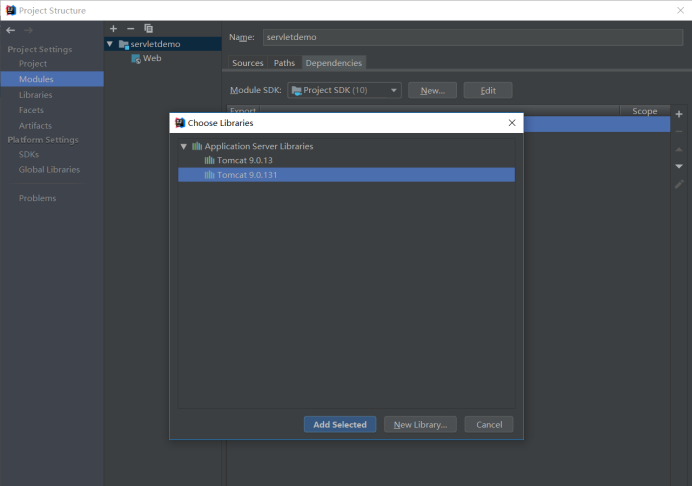Click the servletdemo module folder icon
Viewport: 692px width, 486px height.
[124, 44]
